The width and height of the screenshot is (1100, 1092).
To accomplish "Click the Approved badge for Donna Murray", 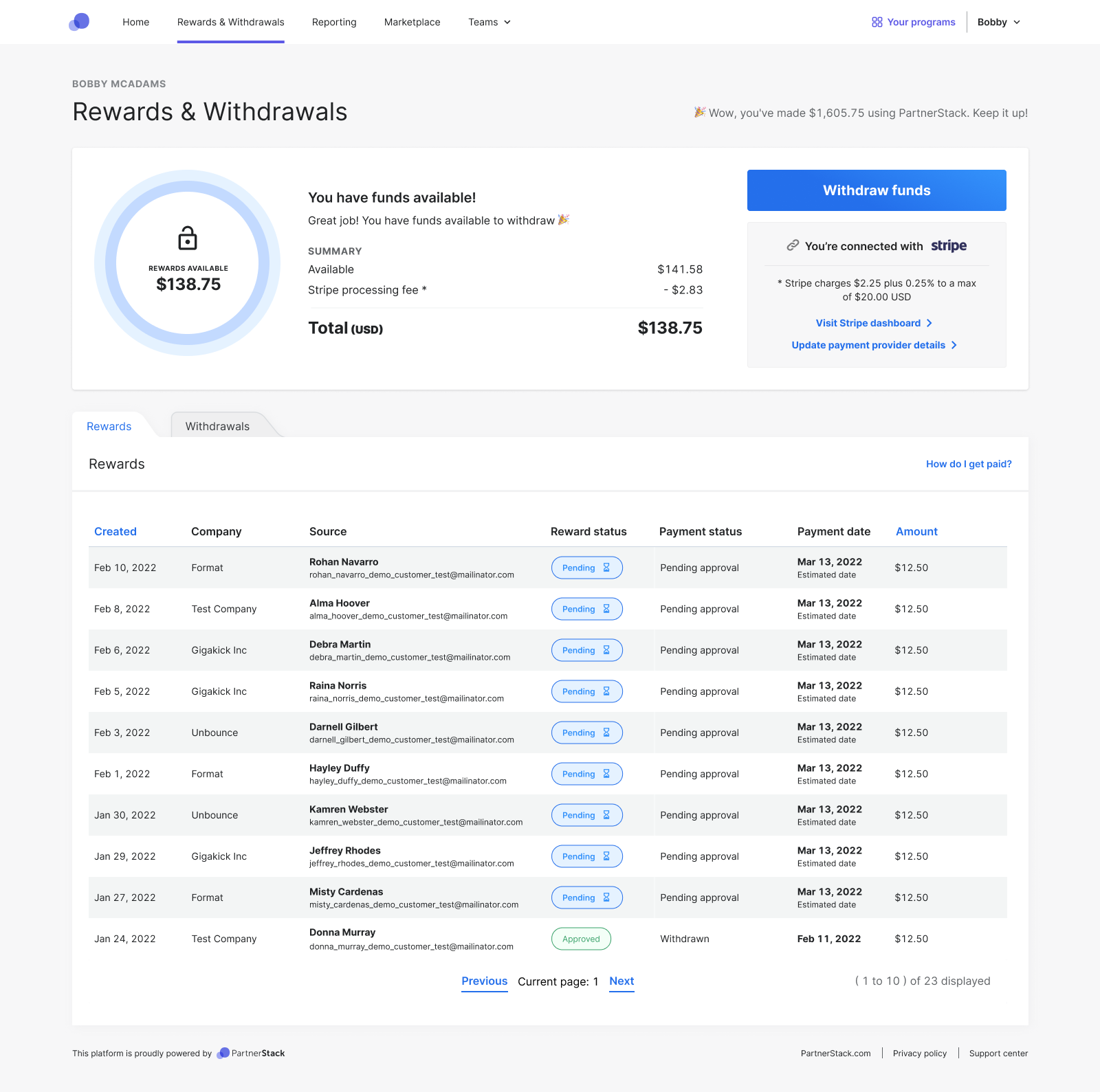I will coord(581,939).
